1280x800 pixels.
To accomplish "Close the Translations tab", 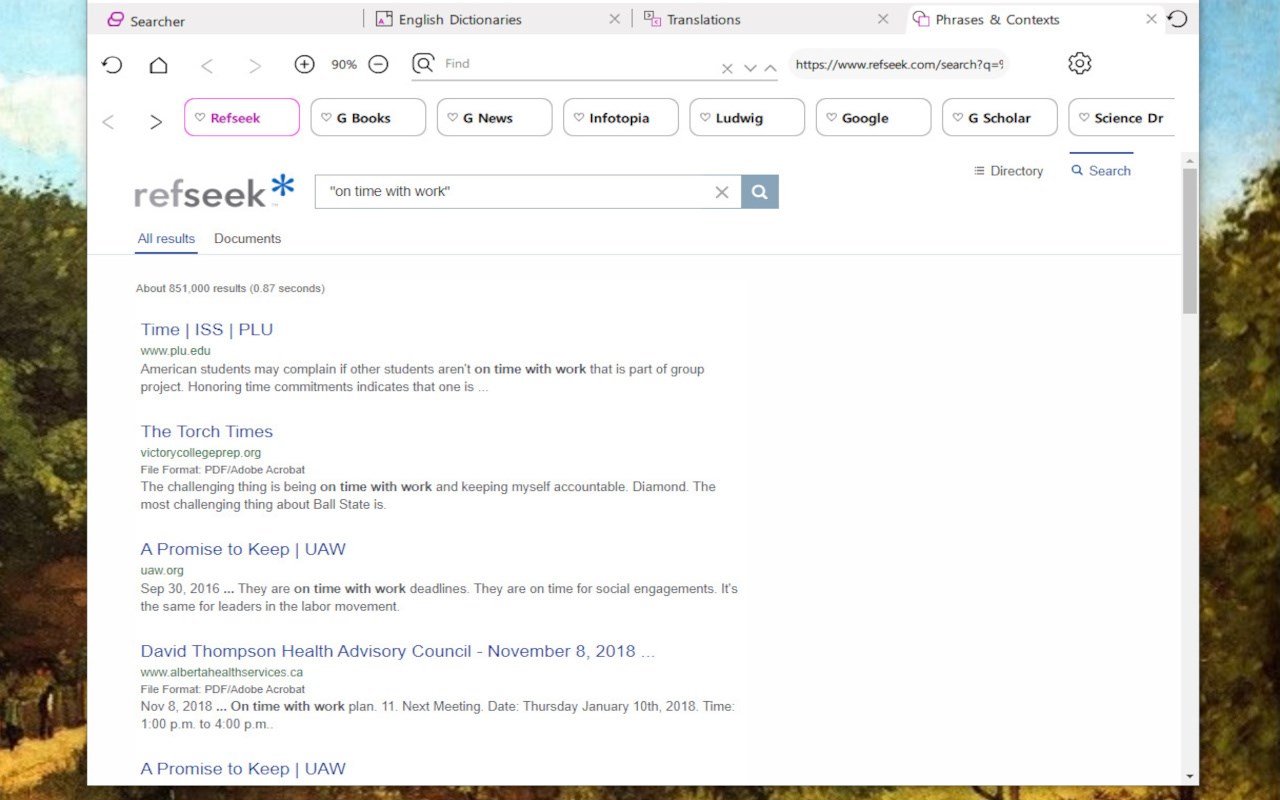I will click(883, 19).
